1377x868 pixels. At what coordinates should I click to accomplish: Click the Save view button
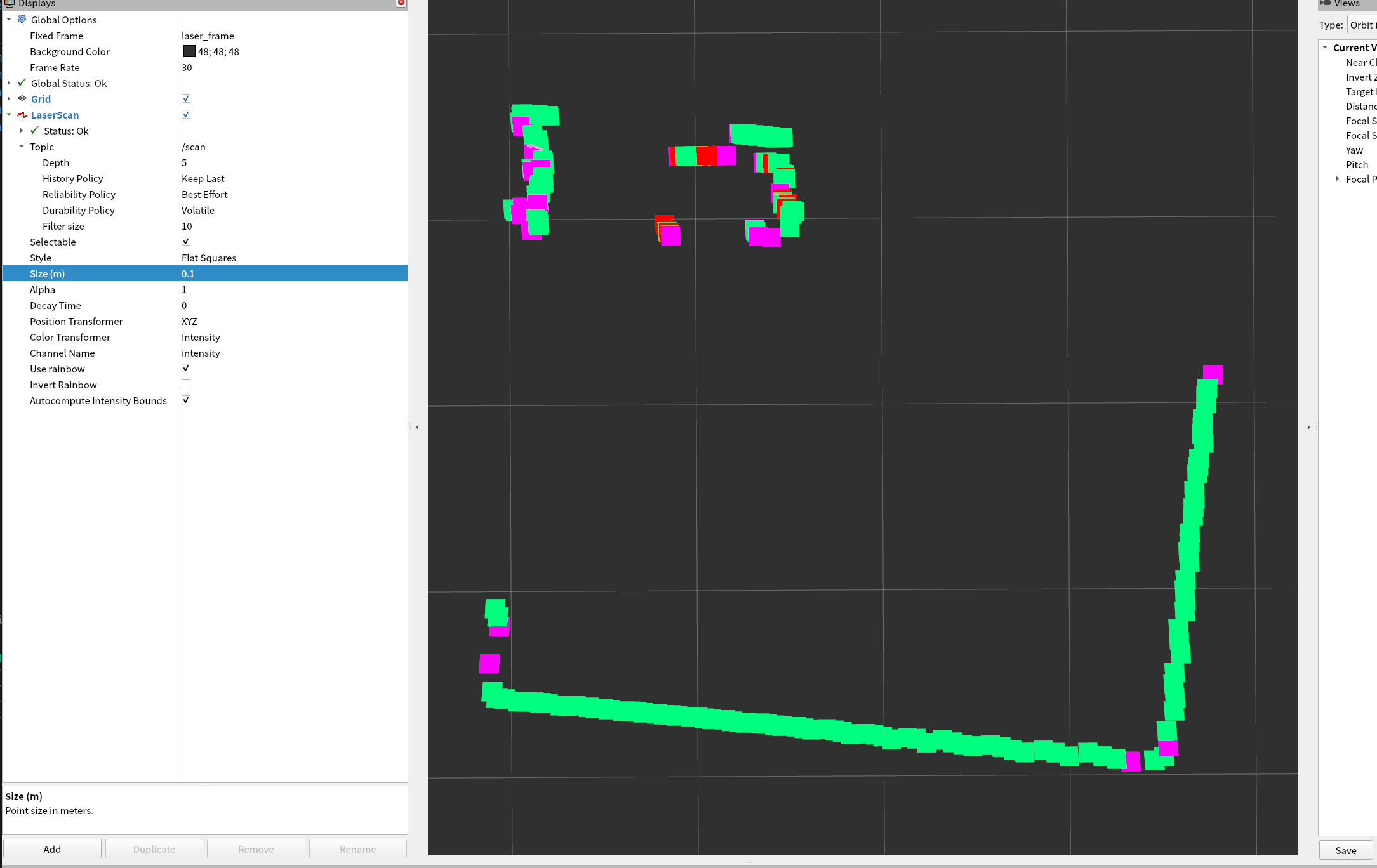click(x=1345, y=850)
